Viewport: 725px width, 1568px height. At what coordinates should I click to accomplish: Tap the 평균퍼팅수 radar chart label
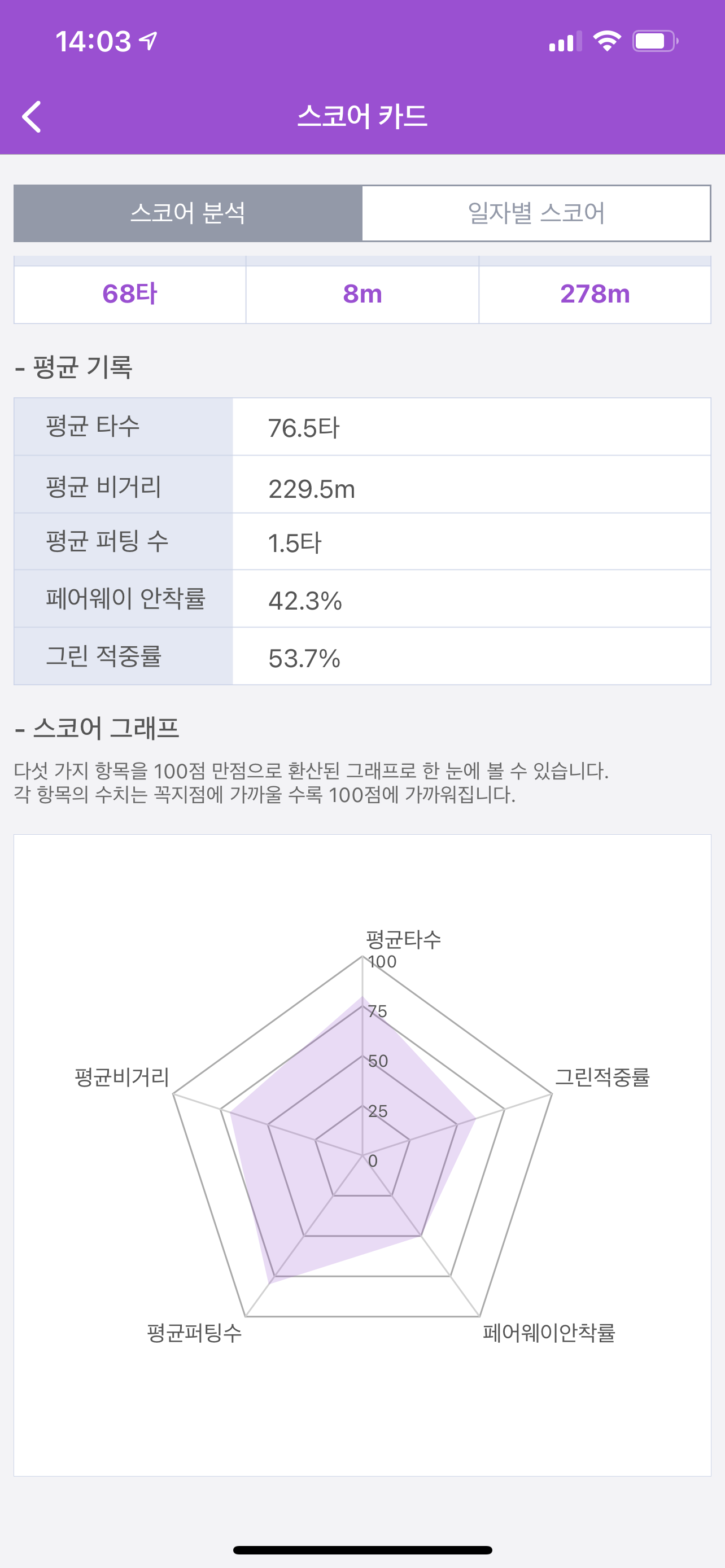[194, 1333]
